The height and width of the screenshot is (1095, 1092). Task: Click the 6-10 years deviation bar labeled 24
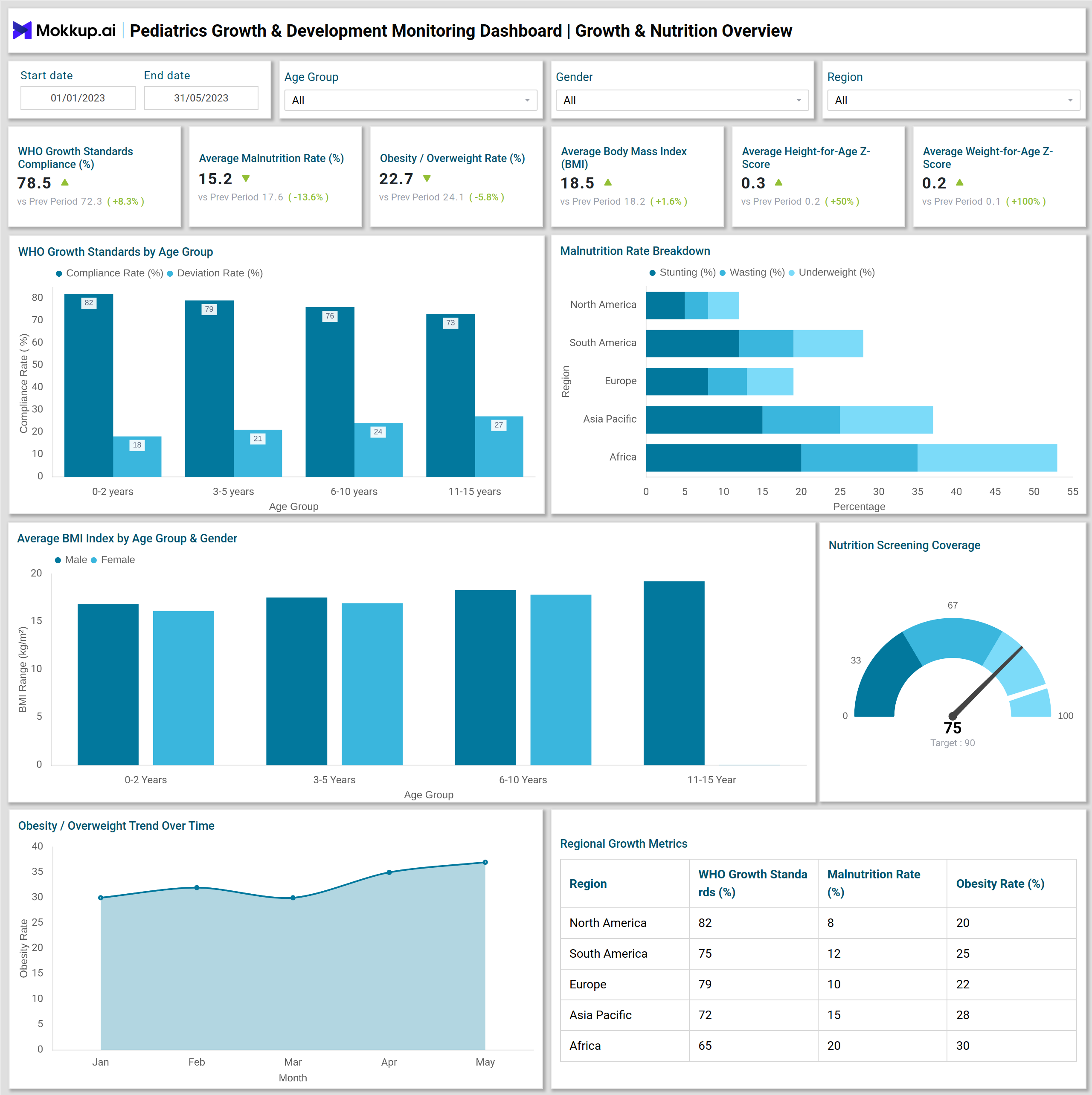379,449
